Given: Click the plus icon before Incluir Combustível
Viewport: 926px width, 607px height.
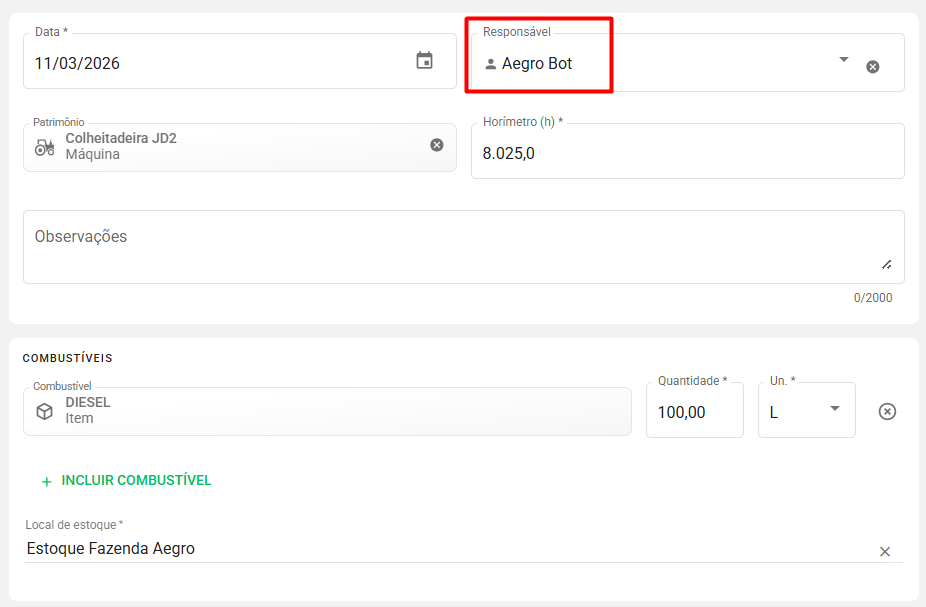Looking at the screenshot, I should pyautogui.click(x=46, y=481).
